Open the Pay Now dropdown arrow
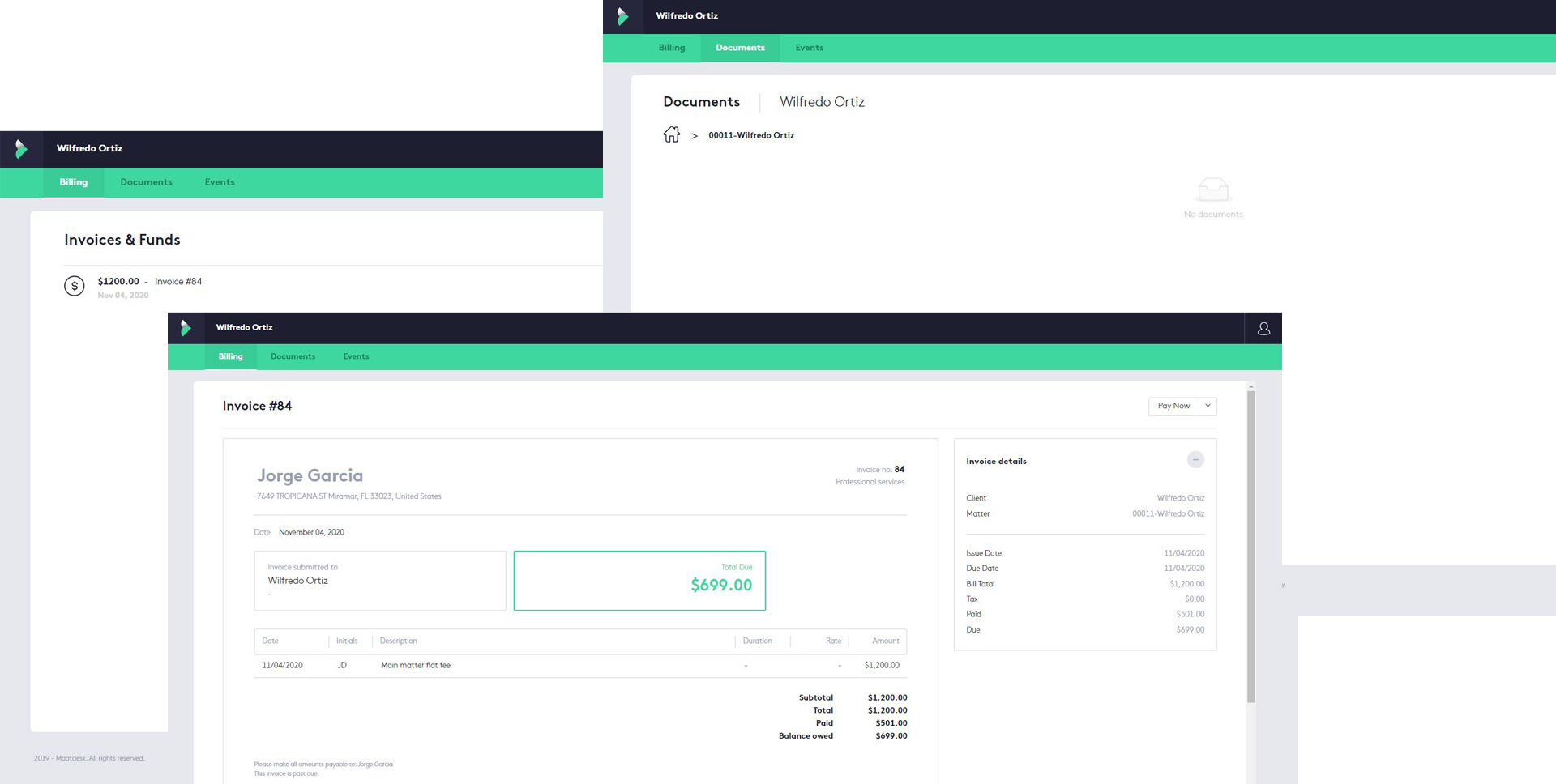The image size is (1556, 784). click(x=1208, y=406)
